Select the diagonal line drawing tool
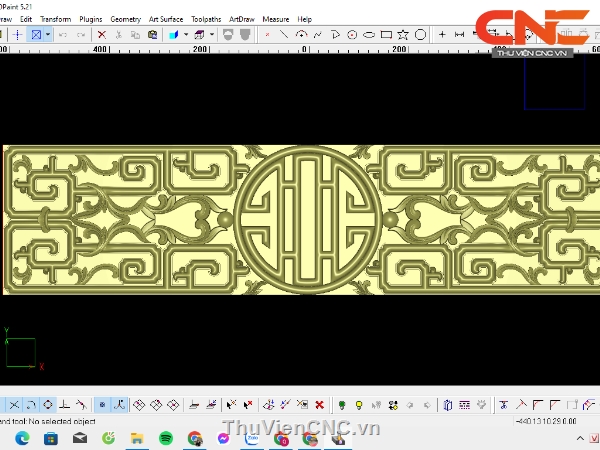Viewport: 600px width, 450px height. tap(284, 35)
